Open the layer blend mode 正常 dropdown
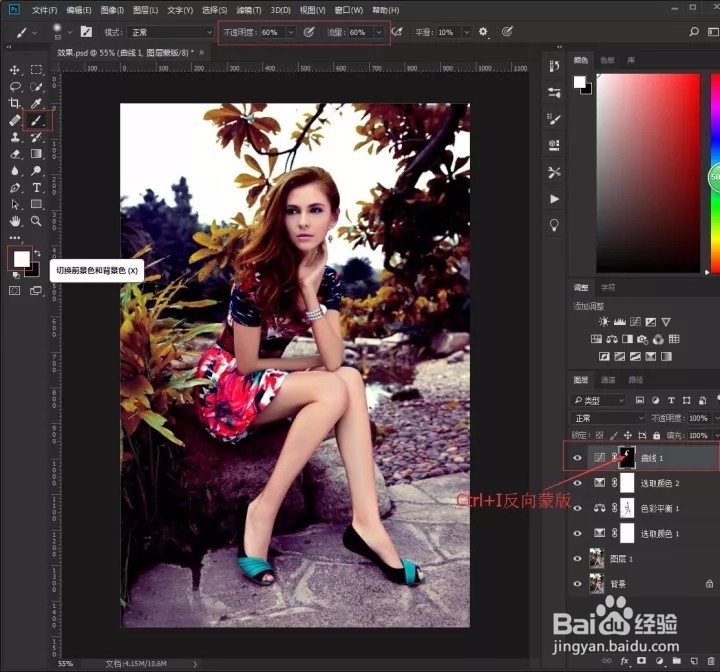 pos(608,418)
